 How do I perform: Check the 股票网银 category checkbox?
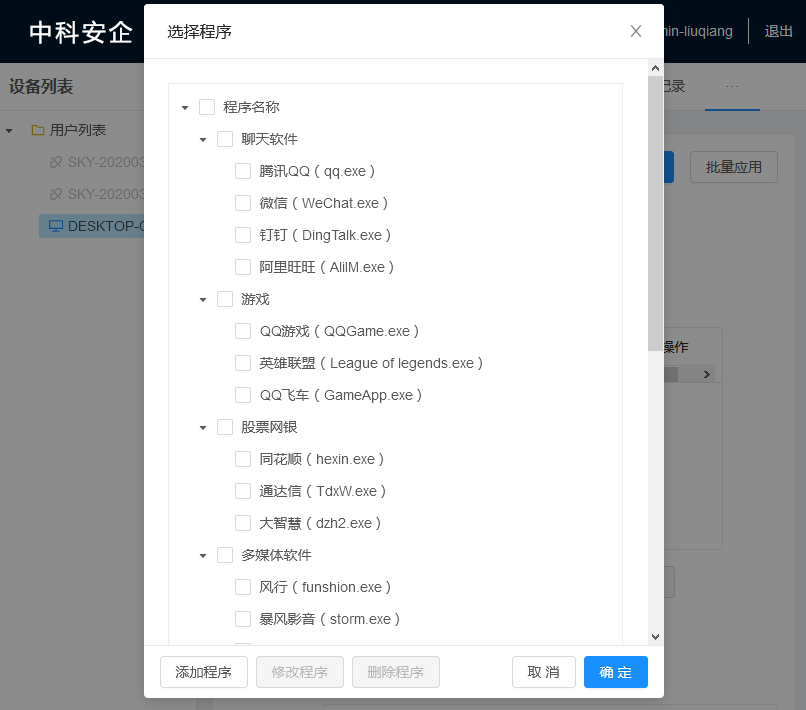tap(225, 427)
